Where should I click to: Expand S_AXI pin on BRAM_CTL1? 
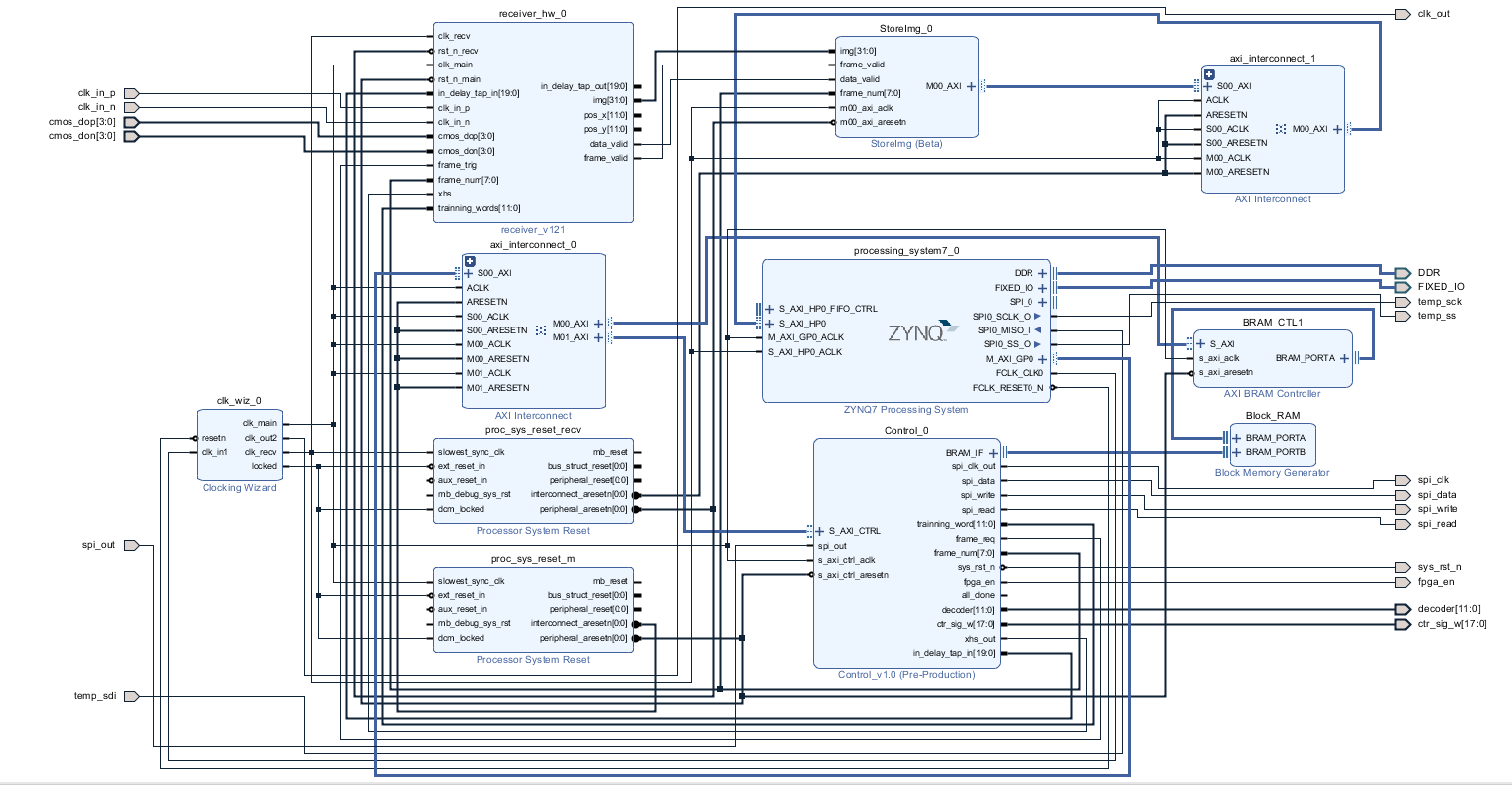(x=1201, y=344)
